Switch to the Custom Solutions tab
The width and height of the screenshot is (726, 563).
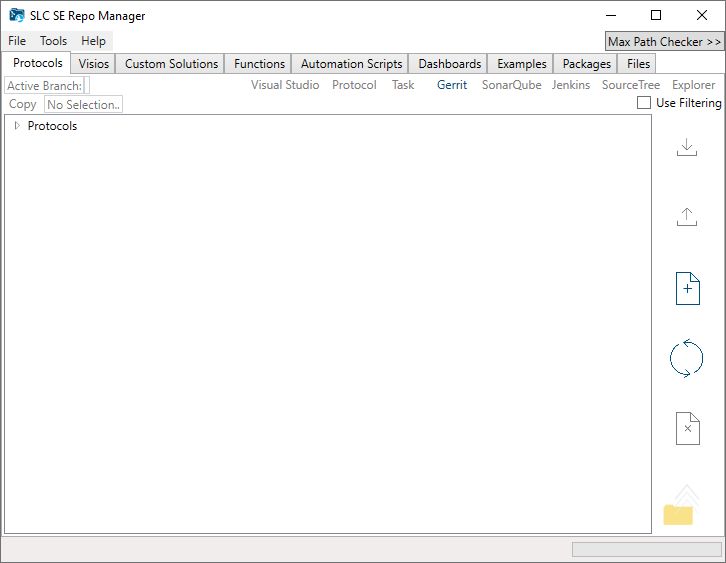pyautogui.click(x=171, y=63)
